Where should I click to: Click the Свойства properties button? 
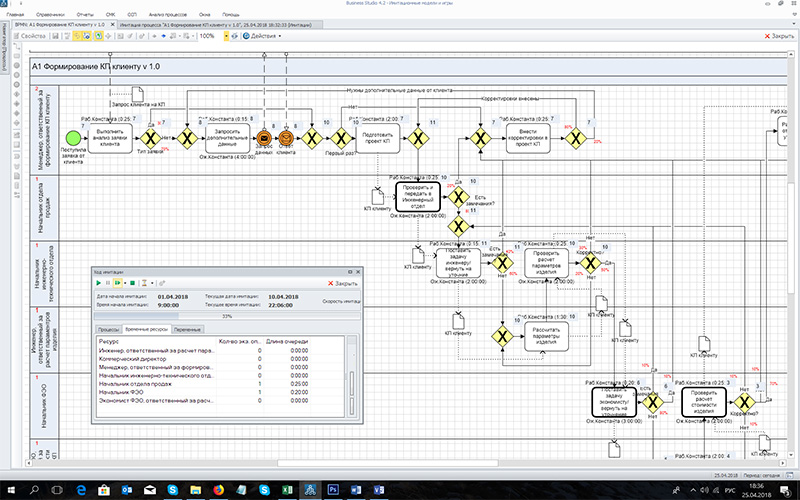31,36
